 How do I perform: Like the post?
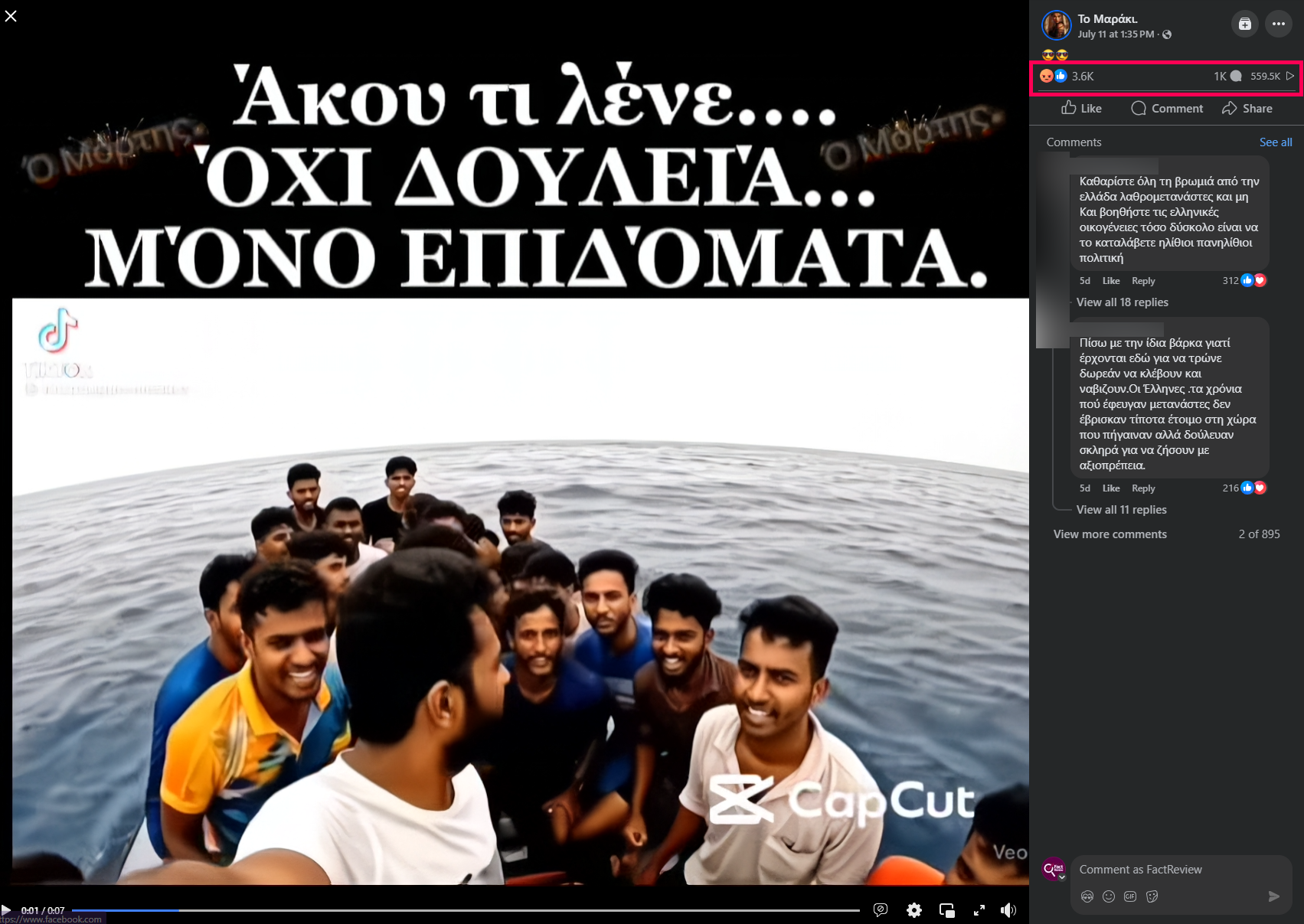coord(1081,109)
